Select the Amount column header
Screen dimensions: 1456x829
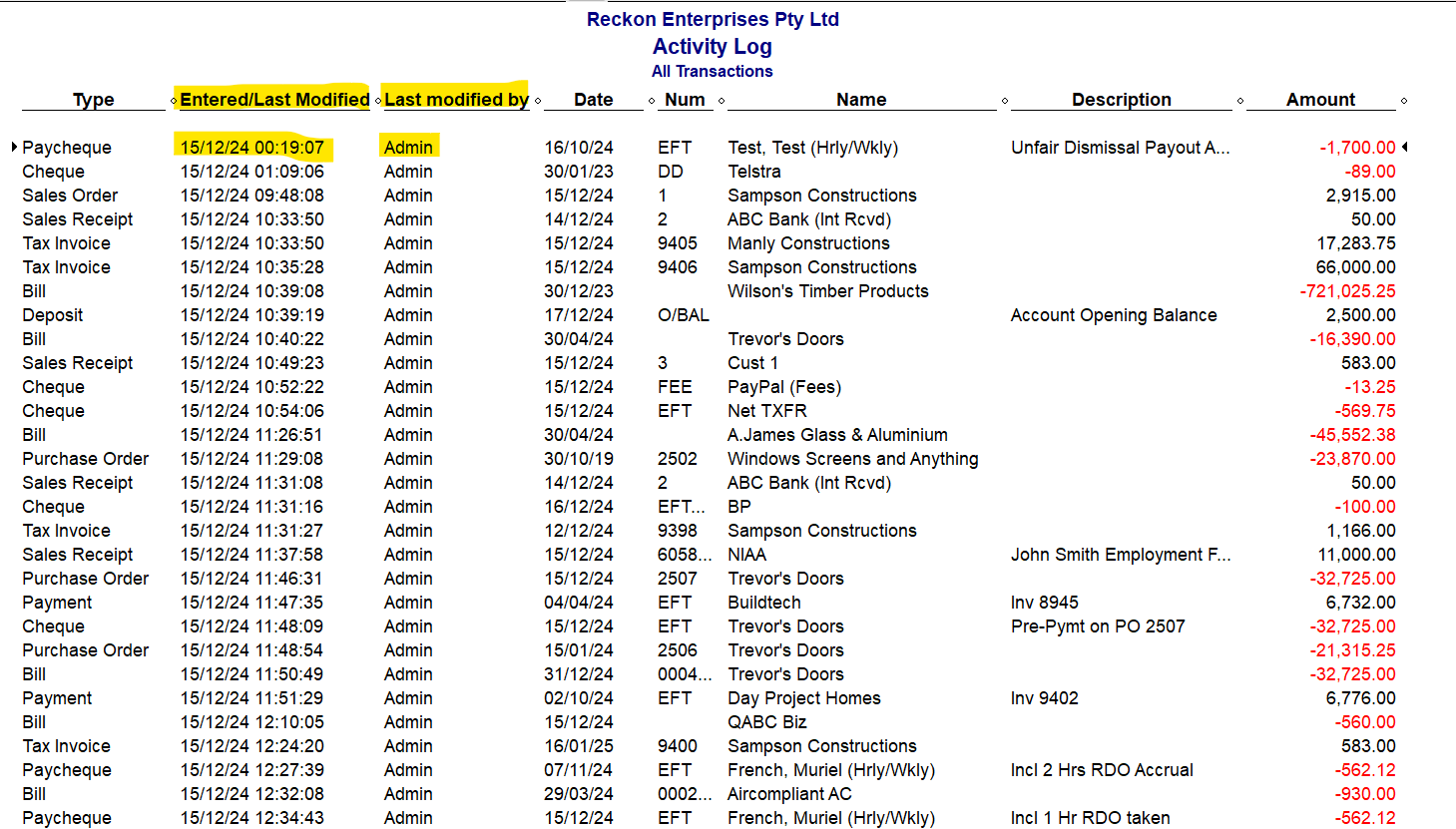click(1320, 100)
